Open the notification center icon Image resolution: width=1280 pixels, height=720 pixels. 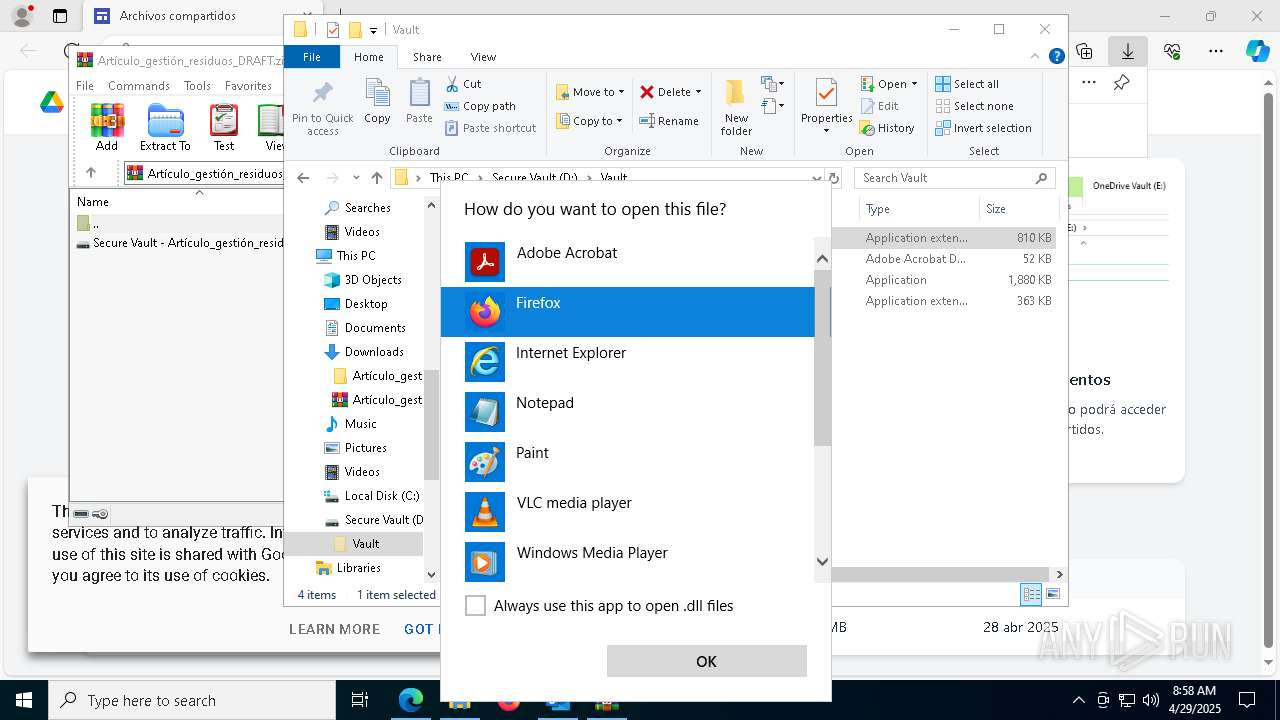1247,700
